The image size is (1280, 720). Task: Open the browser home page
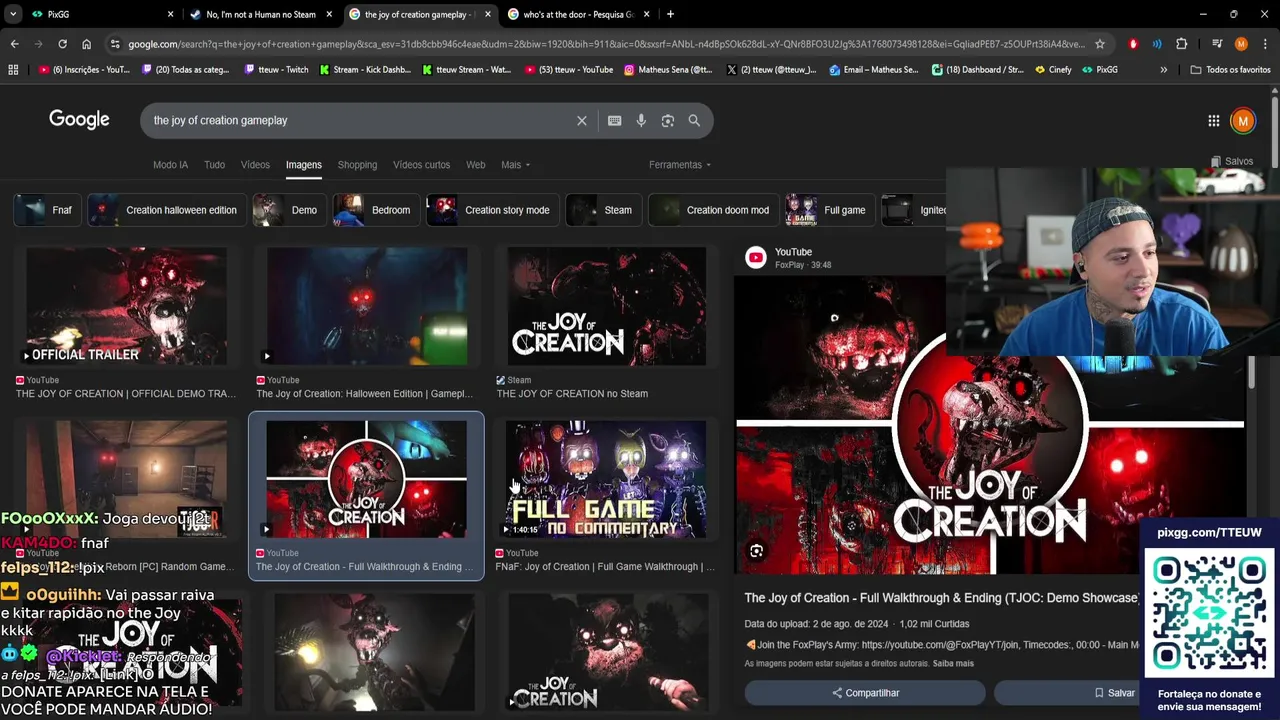(86, 44)
